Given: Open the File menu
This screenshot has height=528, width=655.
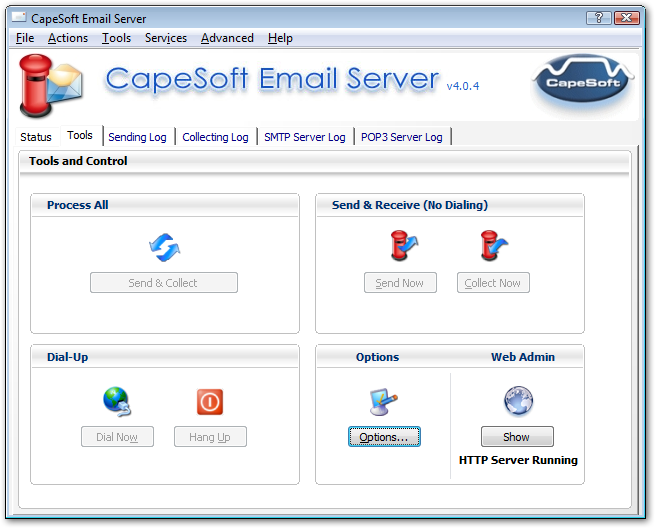Looking at the screenshot, I should 25,38.
